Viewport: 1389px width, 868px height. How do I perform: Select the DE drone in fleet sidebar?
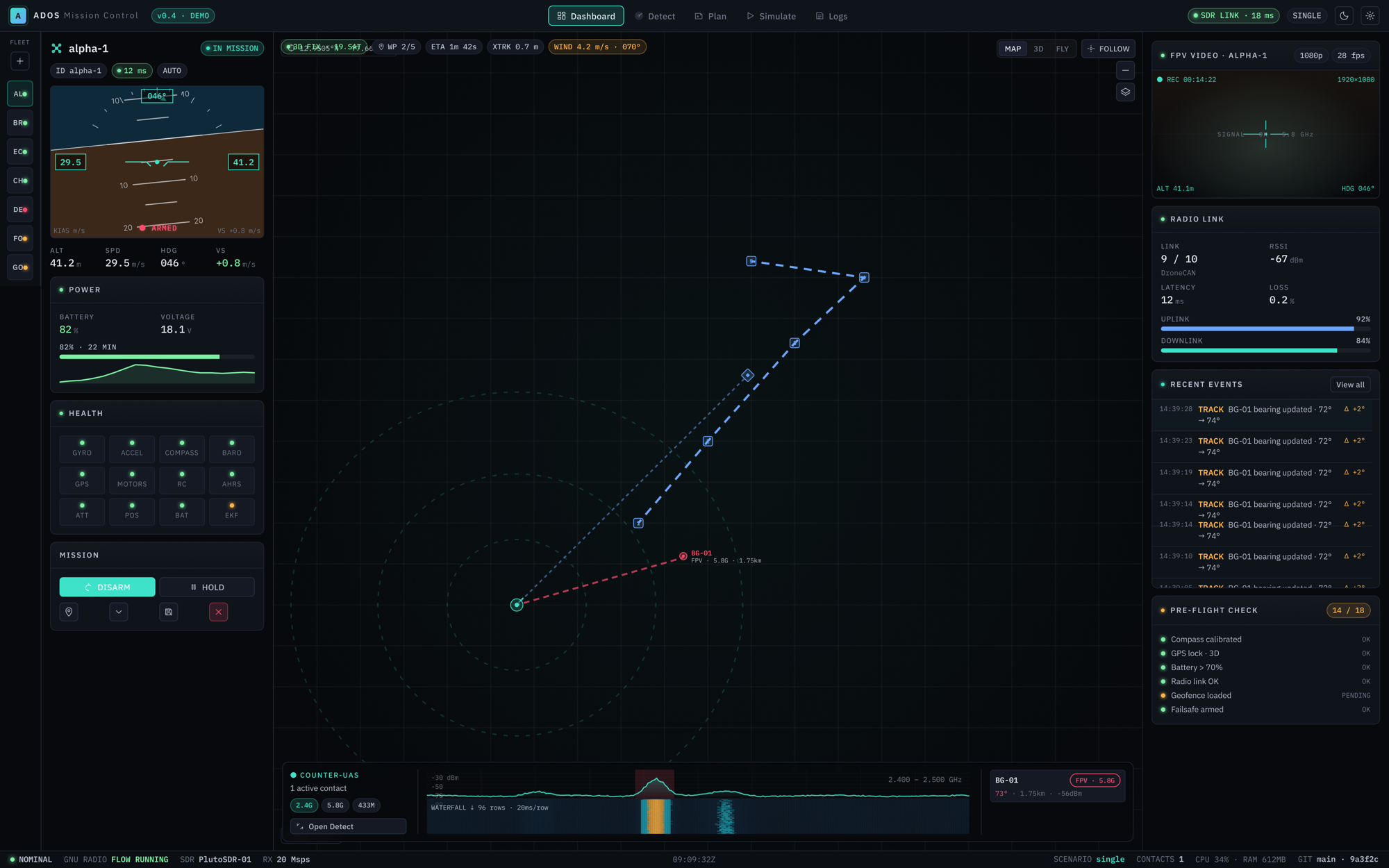pos(19,210)
